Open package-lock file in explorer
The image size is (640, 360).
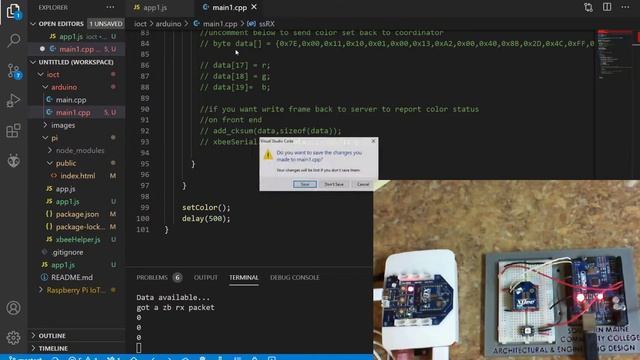[x=80, y=227]
